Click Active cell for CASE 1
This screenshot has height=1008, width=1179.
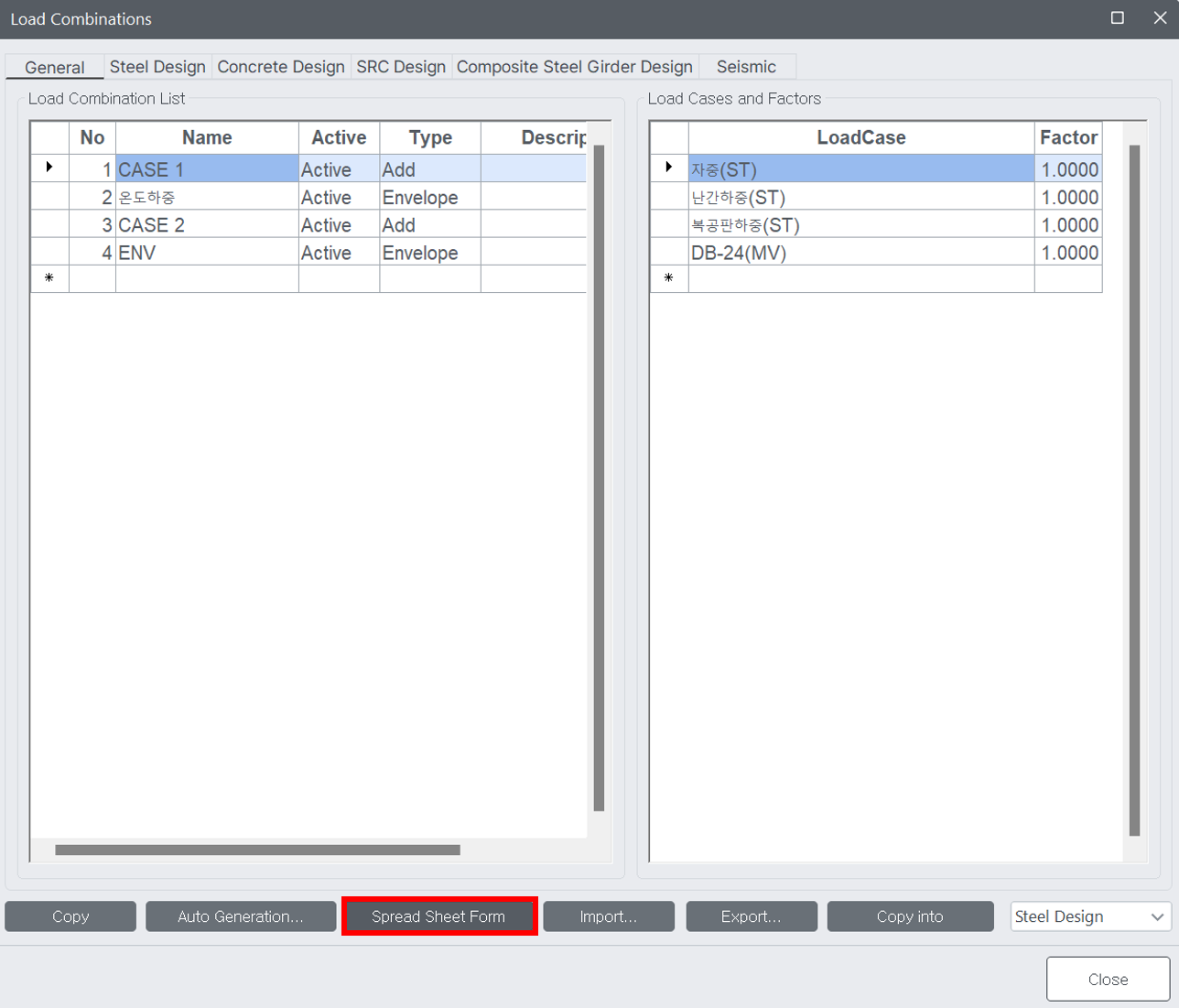[339, 169]
